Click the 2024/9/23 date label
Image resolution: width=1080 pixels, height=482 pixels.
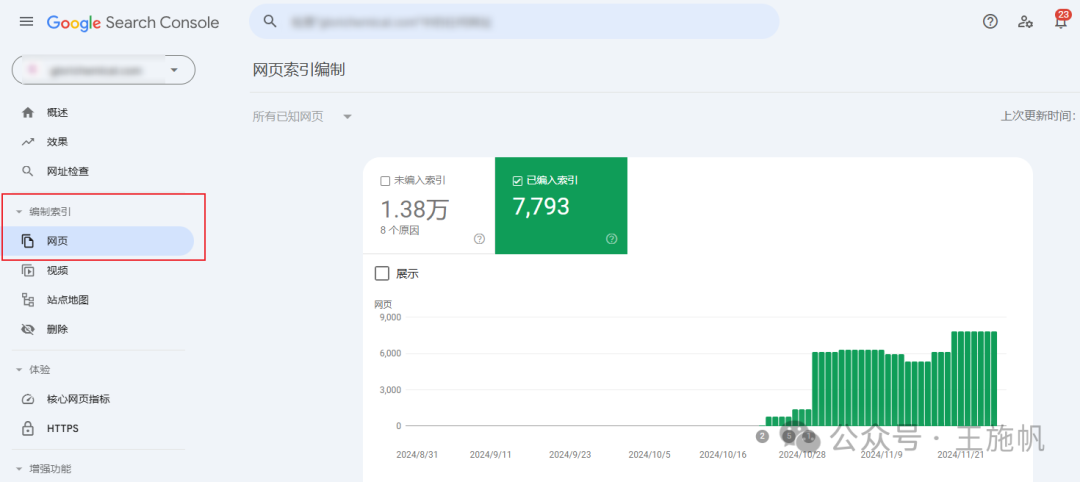[x=570, y=455]
